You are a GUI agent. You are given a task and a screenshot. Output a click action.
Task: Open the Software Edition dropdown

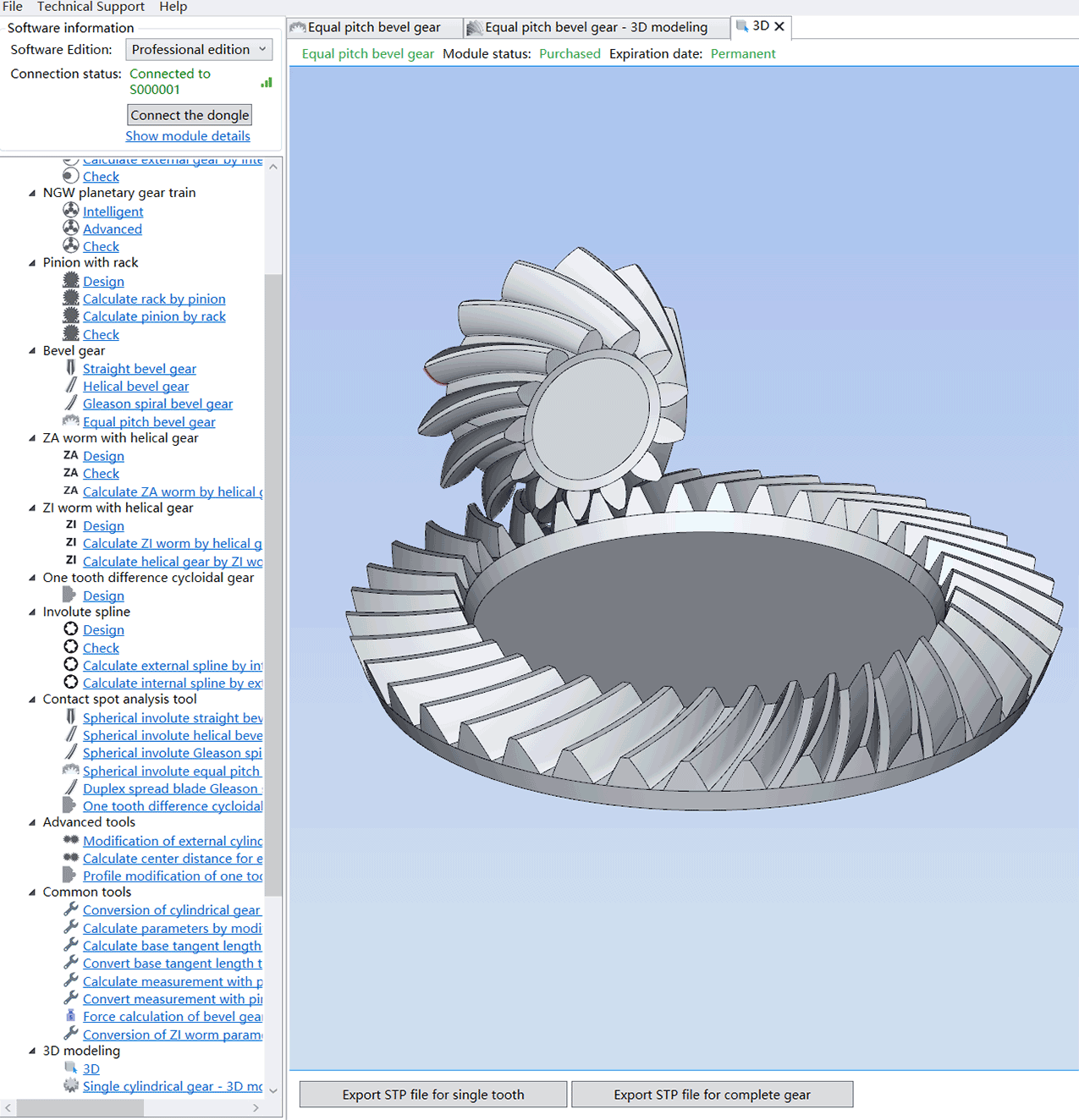[199, 50]
